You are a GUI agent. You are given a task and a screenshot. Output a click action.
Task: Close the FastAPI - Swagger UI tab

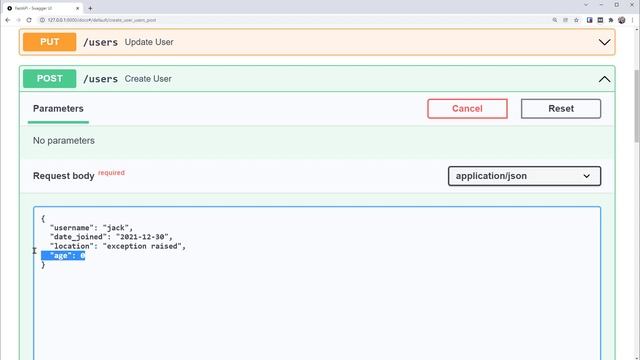(x=78, y=8)
